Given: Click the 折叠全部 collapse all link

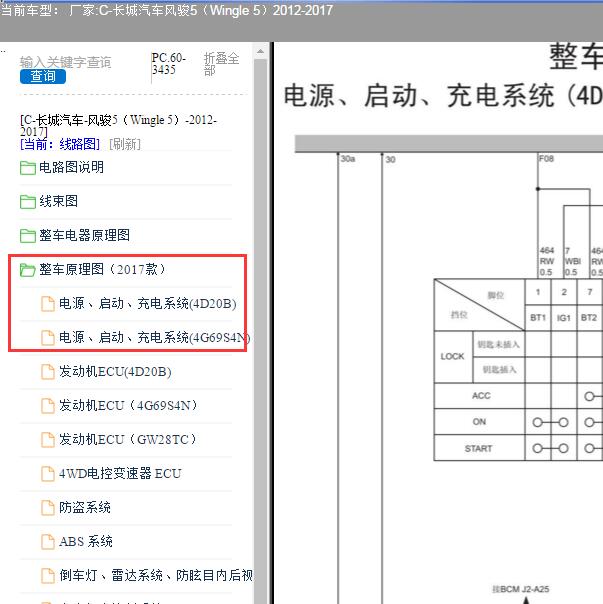Looking at the screenshot, I should (x=222, y=64).
